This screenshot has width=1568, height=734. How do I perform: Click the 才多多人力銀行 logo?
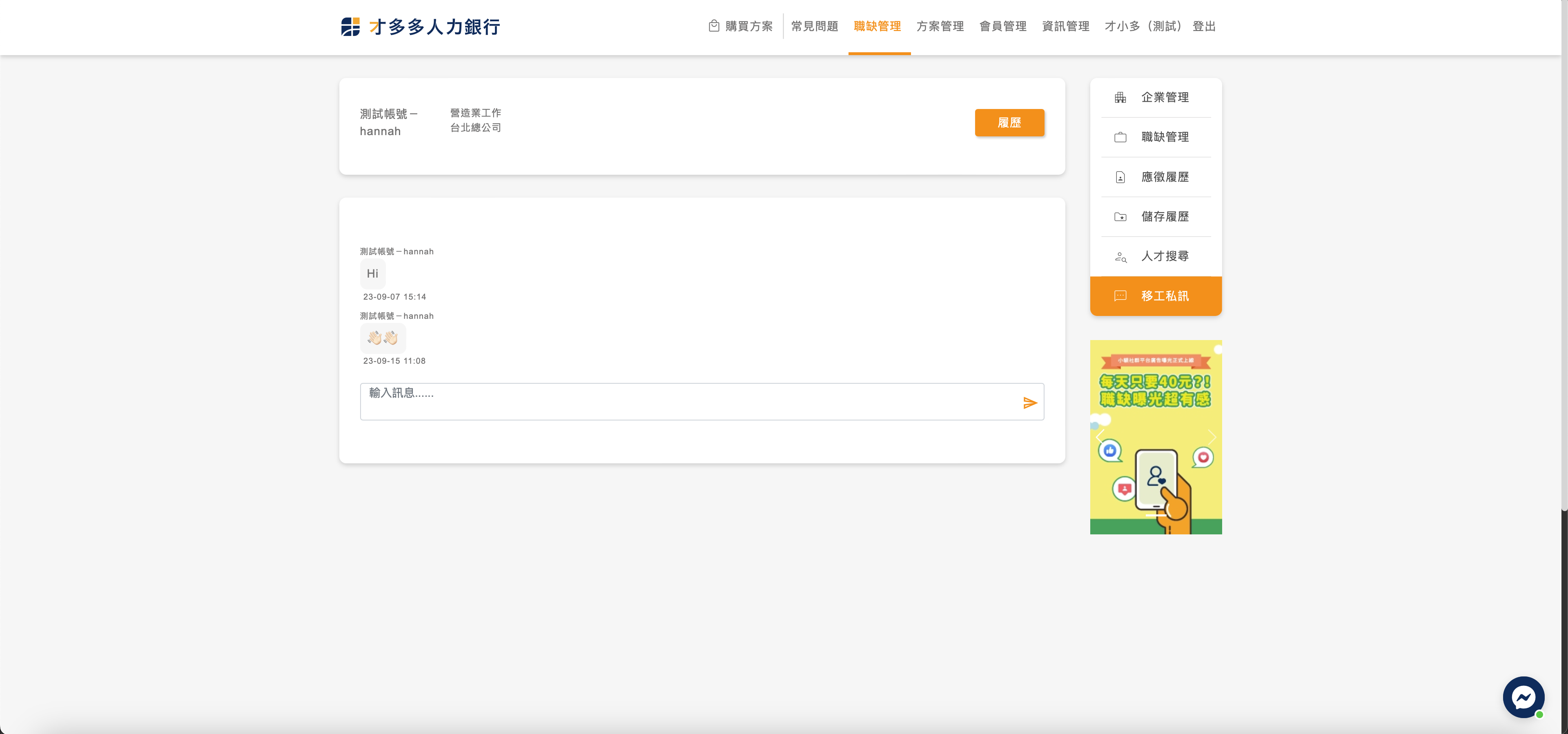tap(421, 27)
